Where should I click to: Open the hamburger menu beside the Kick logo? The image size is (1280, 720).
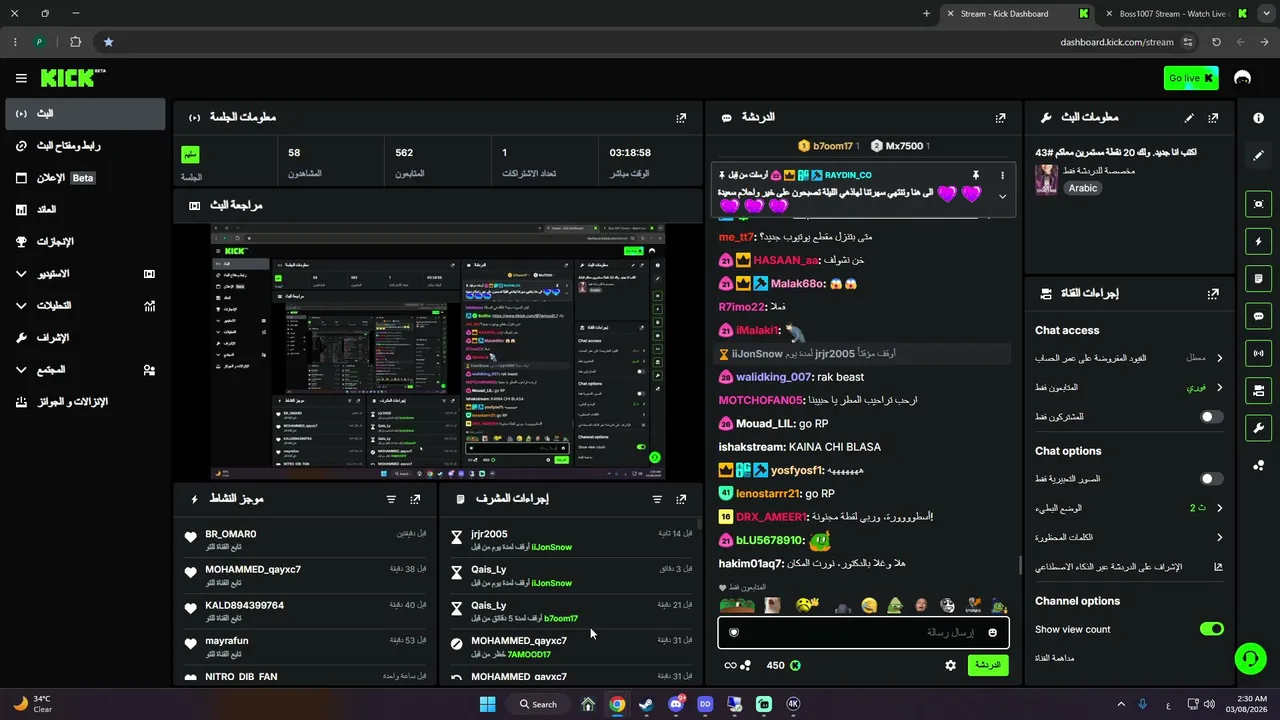21,78
